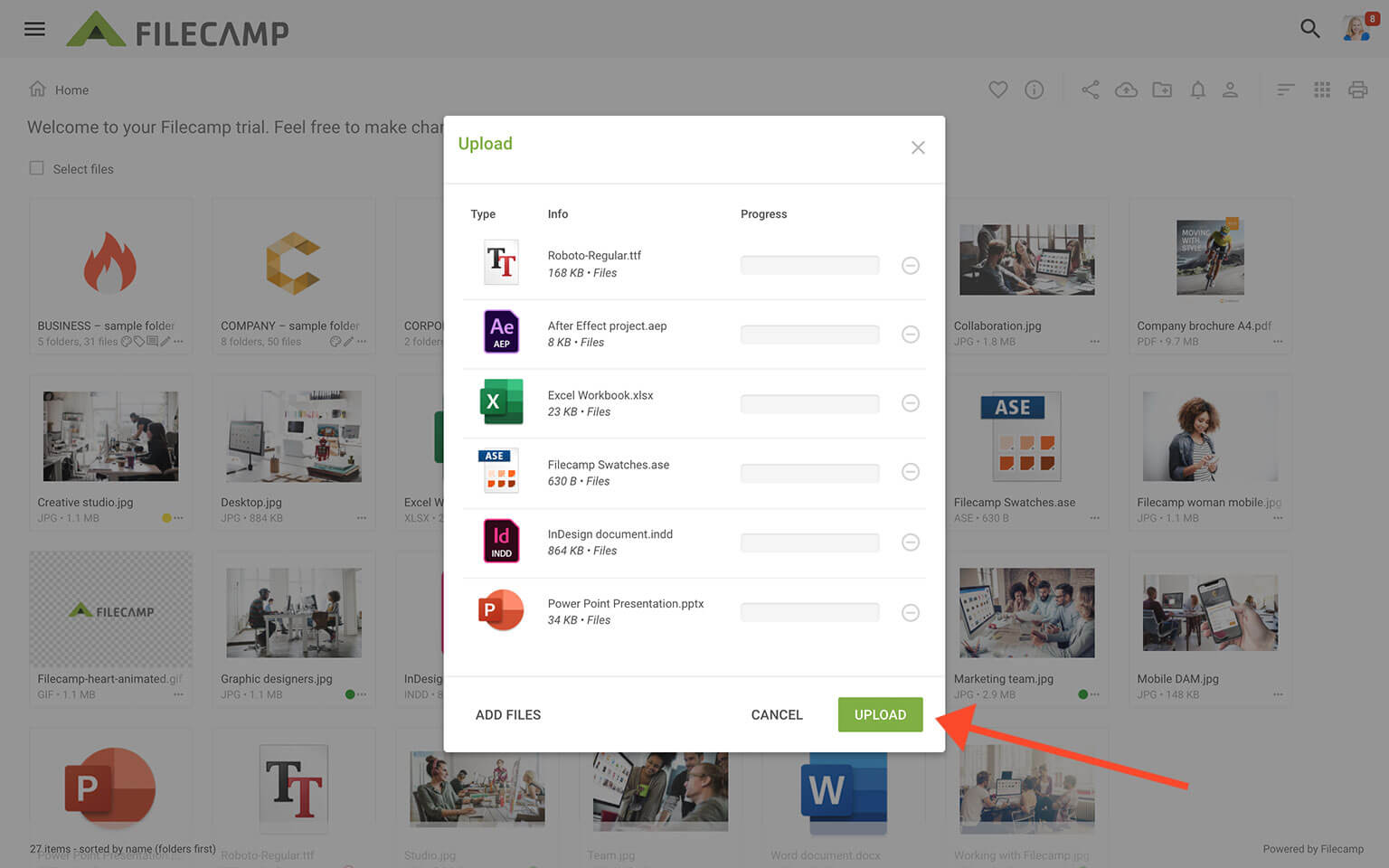Click the notification bell icon
Viewport: 1389px width, 868px height.
pos(1197,90)
